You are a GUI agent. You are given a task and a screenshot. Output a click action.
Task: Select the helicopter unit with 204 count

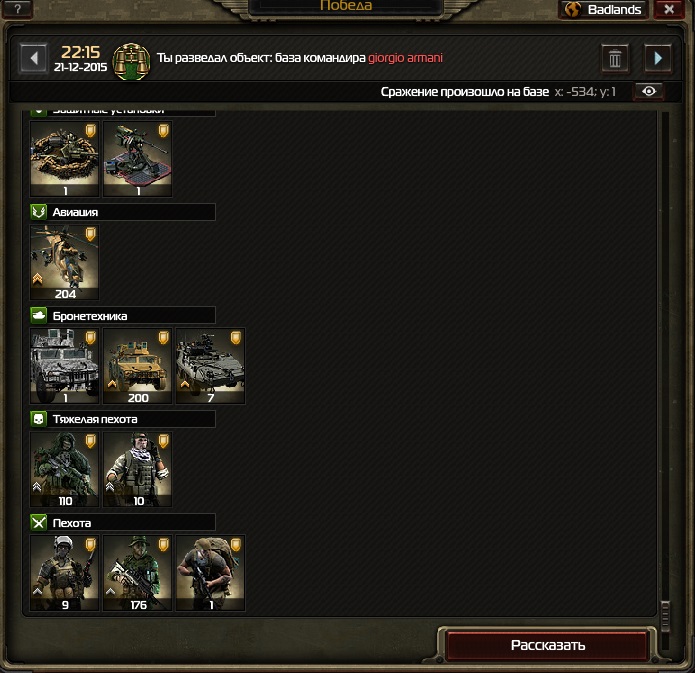[65, 262]
